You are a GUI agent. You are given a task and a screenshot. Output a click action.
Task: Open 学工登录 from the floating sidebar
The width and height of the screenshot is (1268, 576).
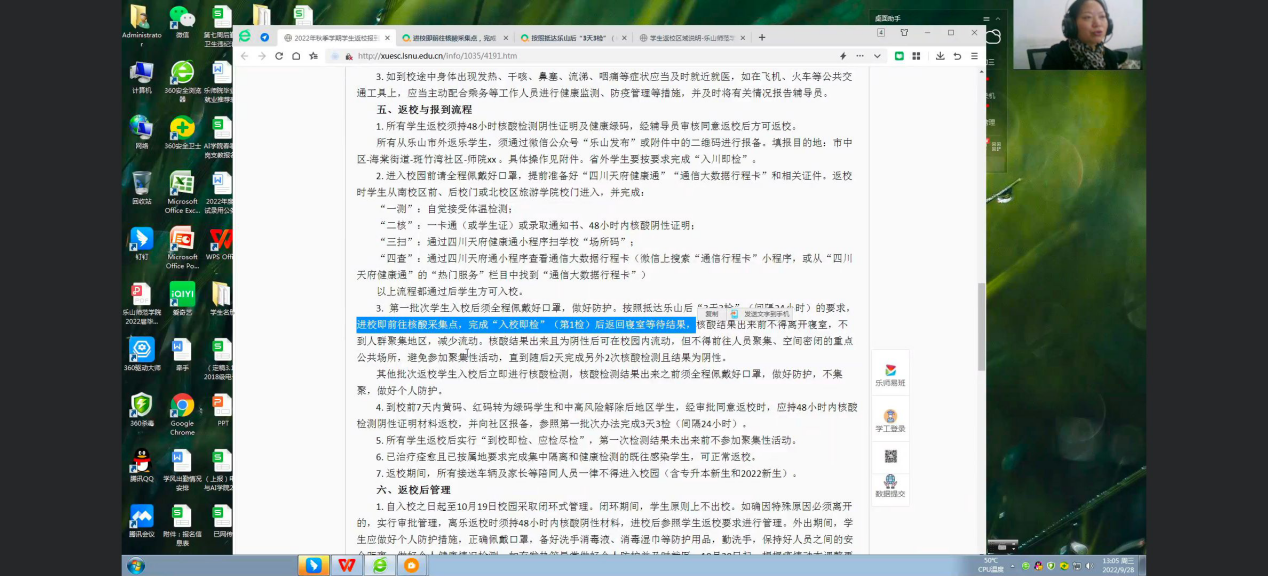click(x=890, y=420)
